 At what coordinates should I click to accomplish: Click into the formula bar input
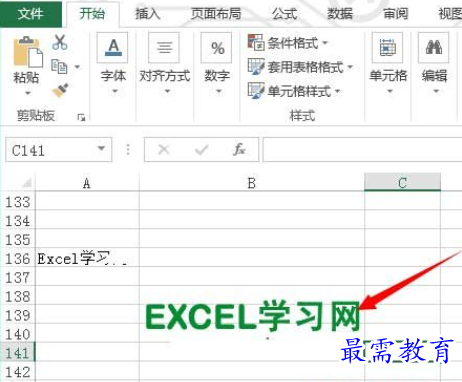(x=362, y=150)
